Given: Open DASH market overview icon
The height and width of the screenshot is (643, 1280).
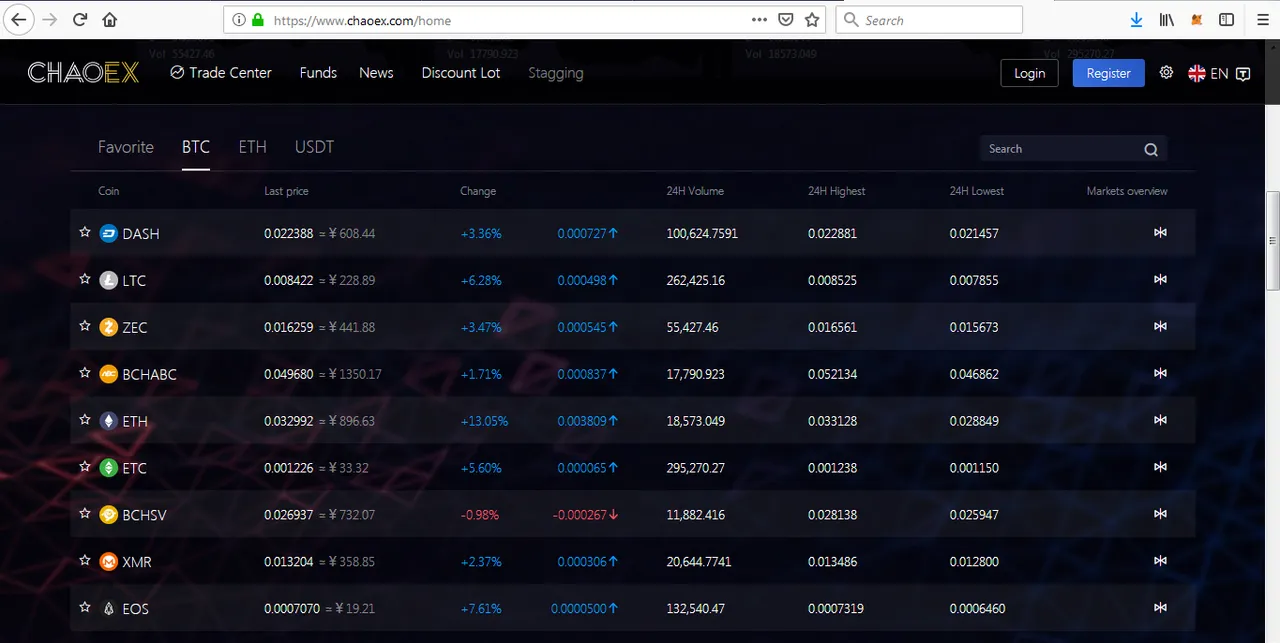Looking at the screenshot, I should [x=1160, y=232].
